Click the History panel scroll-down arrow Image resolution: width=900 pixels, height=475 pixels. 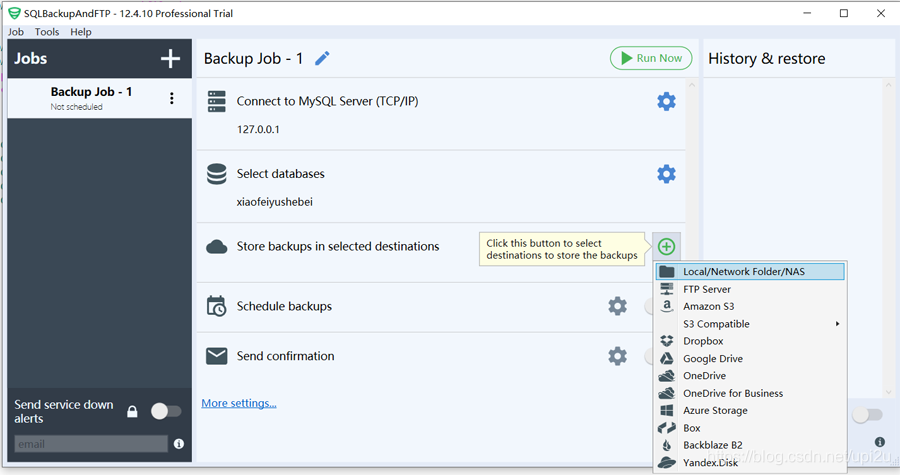pyautogui.click(x=889, y=392)
